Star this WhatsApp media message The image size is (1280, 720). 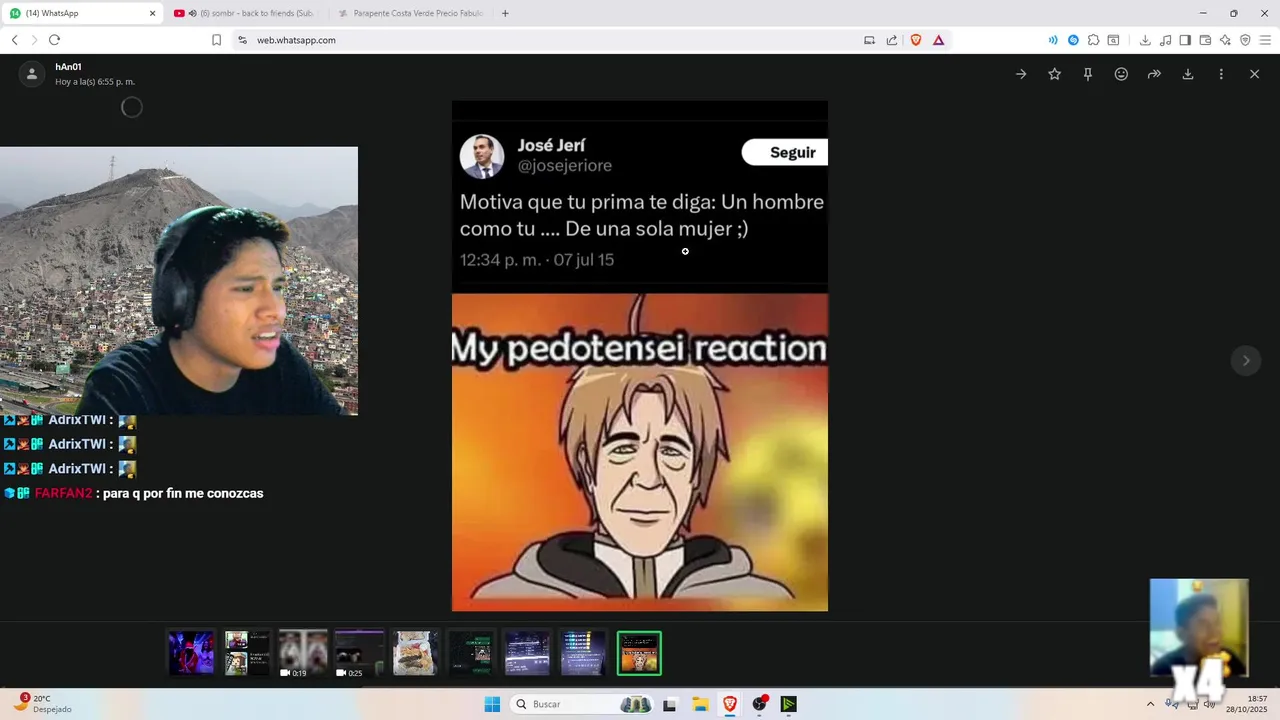tap(1054, 74)
